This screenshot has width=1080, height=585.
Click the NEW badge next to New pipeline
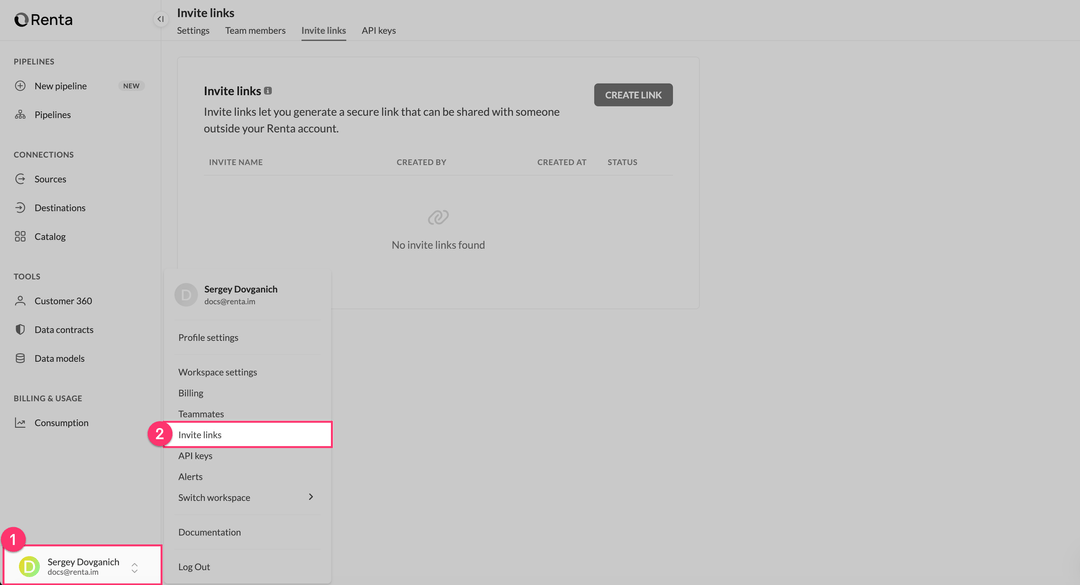[x=131, y=85]
